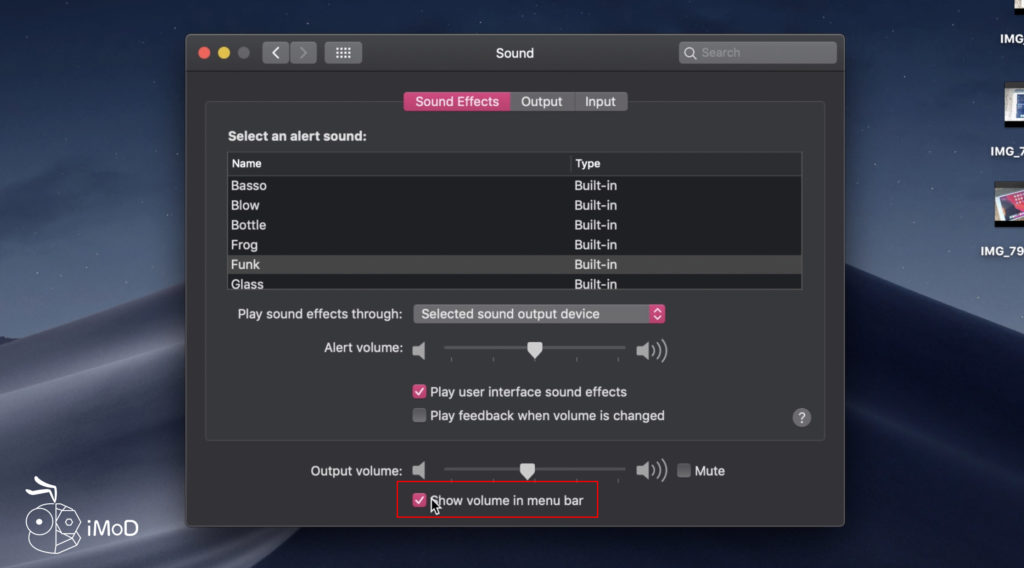This screenshot has height=568, width=1024.
Task: Go back with the left chevron button
Action: (x=276, y=53)
